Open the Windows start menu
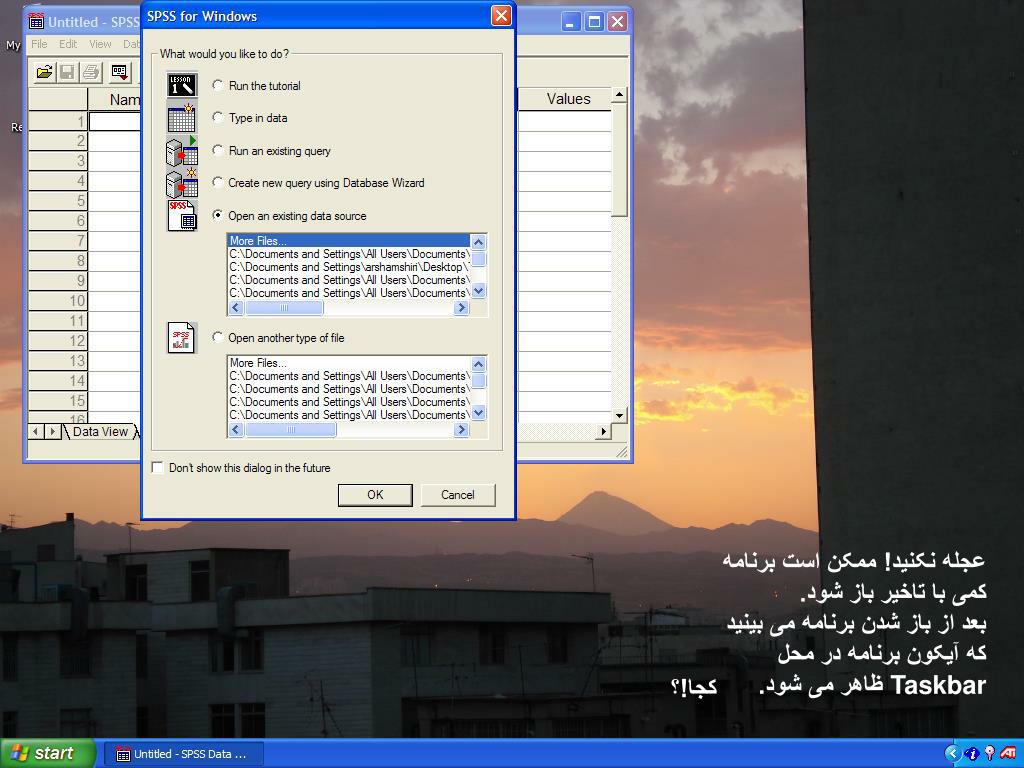This screenshot has height=768, width=1024. [48, 754]
